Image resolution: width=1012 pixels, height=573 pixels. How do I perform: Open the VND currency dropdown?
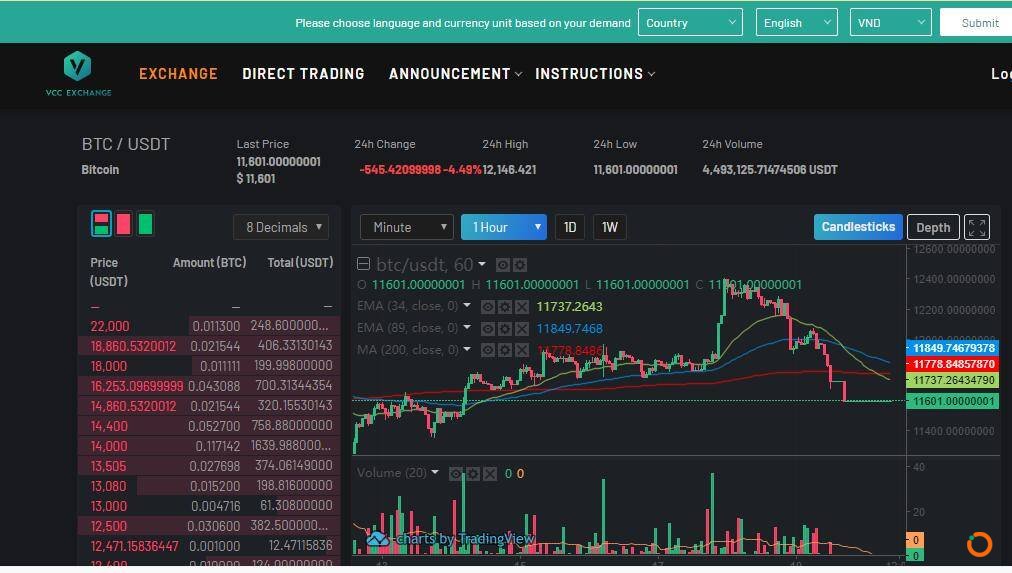click(x=891, y=23)
